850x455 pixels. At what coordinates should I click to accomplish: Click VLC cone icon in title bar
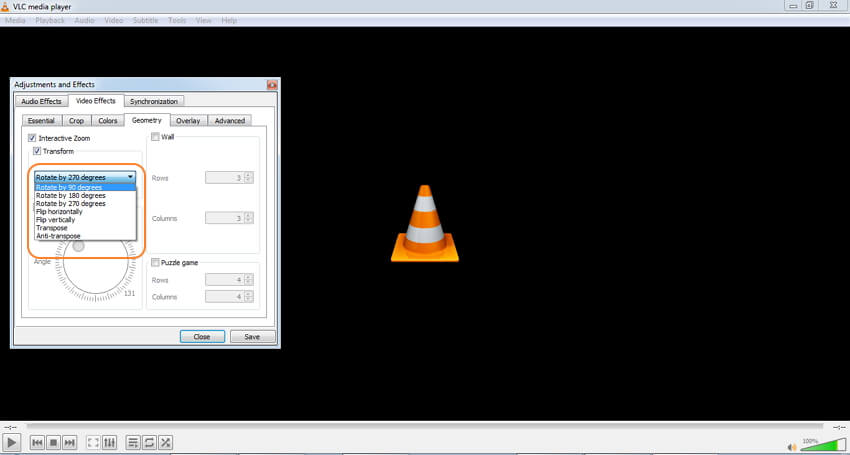point(5,7)
